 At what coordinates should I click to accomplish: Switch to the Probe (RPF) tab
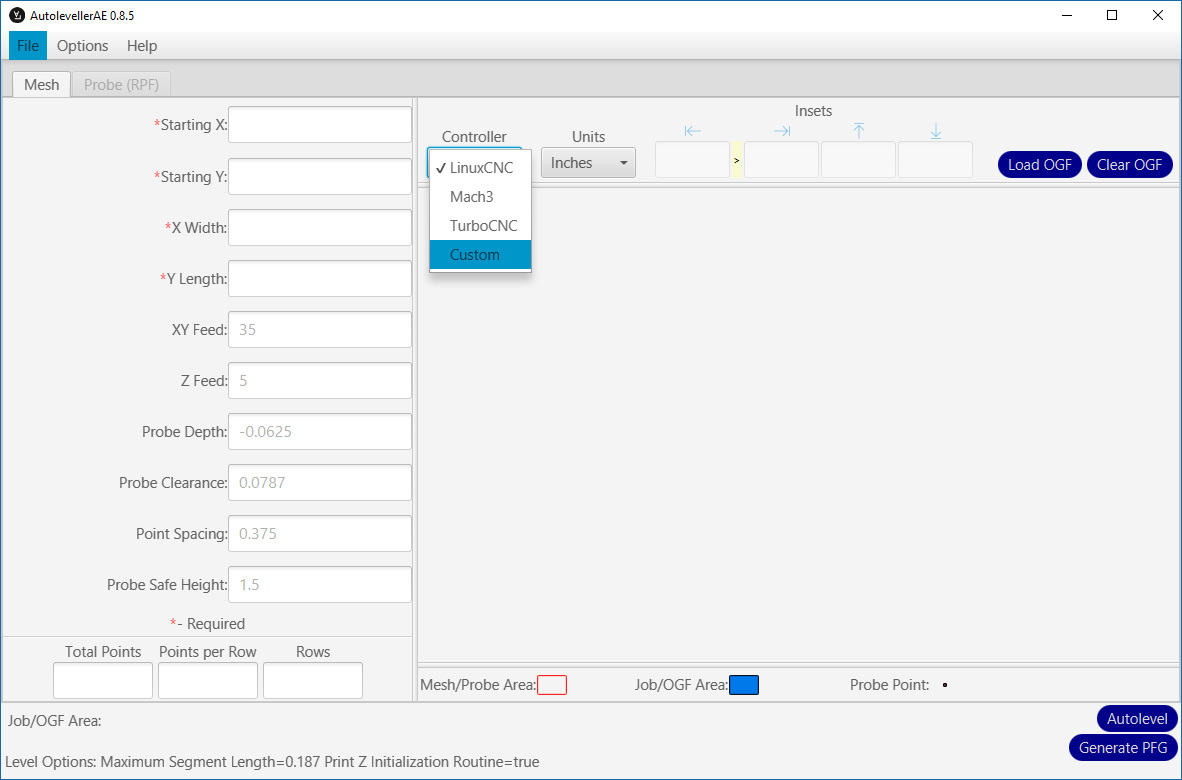click(x=121, y=85)
